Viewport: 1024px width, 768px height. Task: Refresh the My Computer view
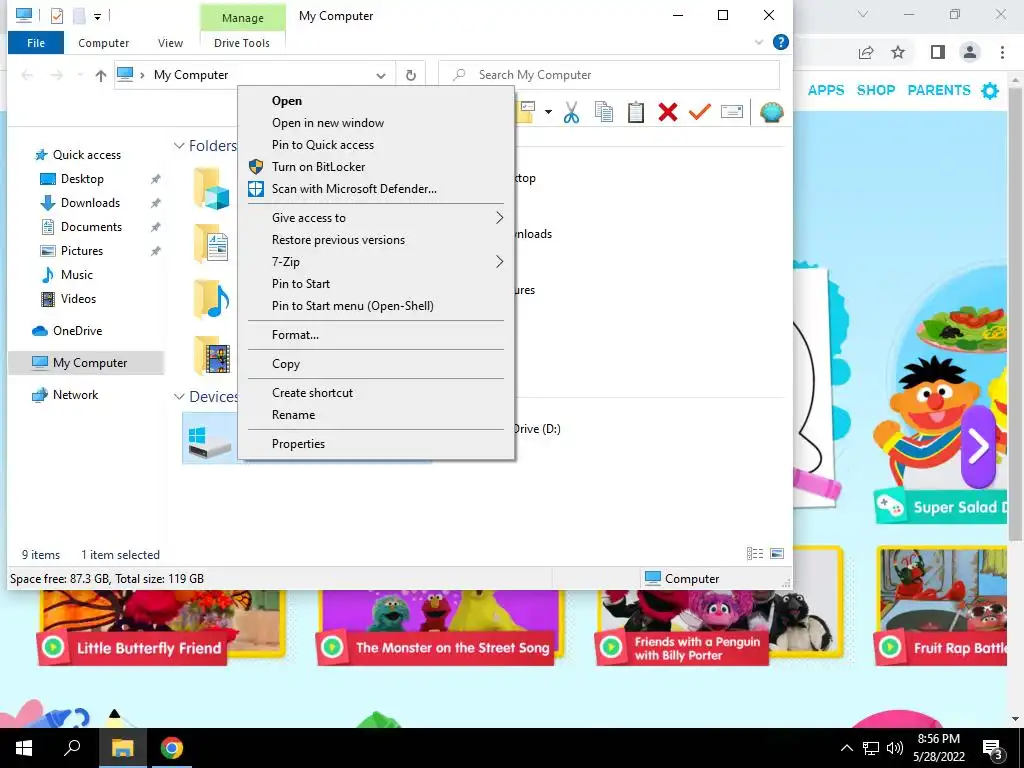(x=411, y=75)
